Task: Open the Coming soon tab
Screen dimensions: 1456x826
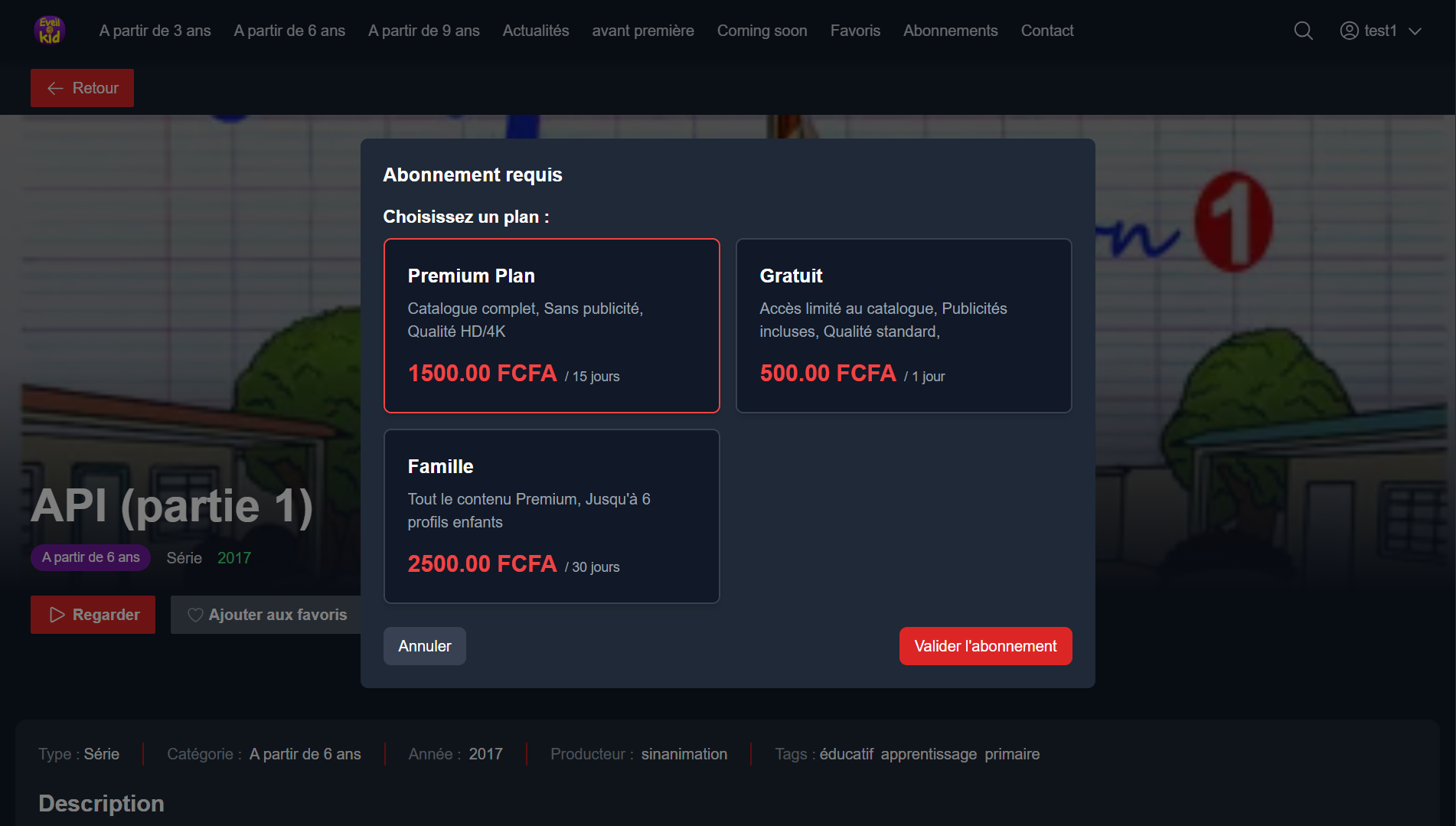Action: click(762, 31)
